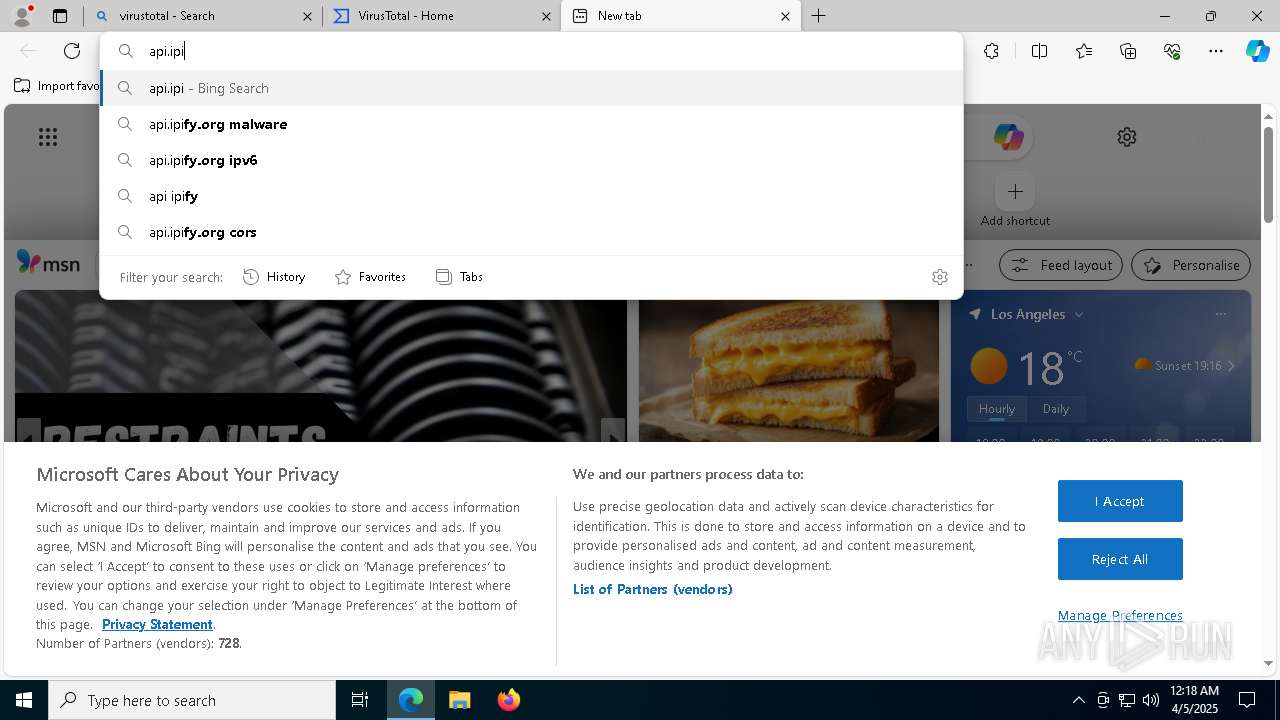Click the refresh page icon

(72, 51)
